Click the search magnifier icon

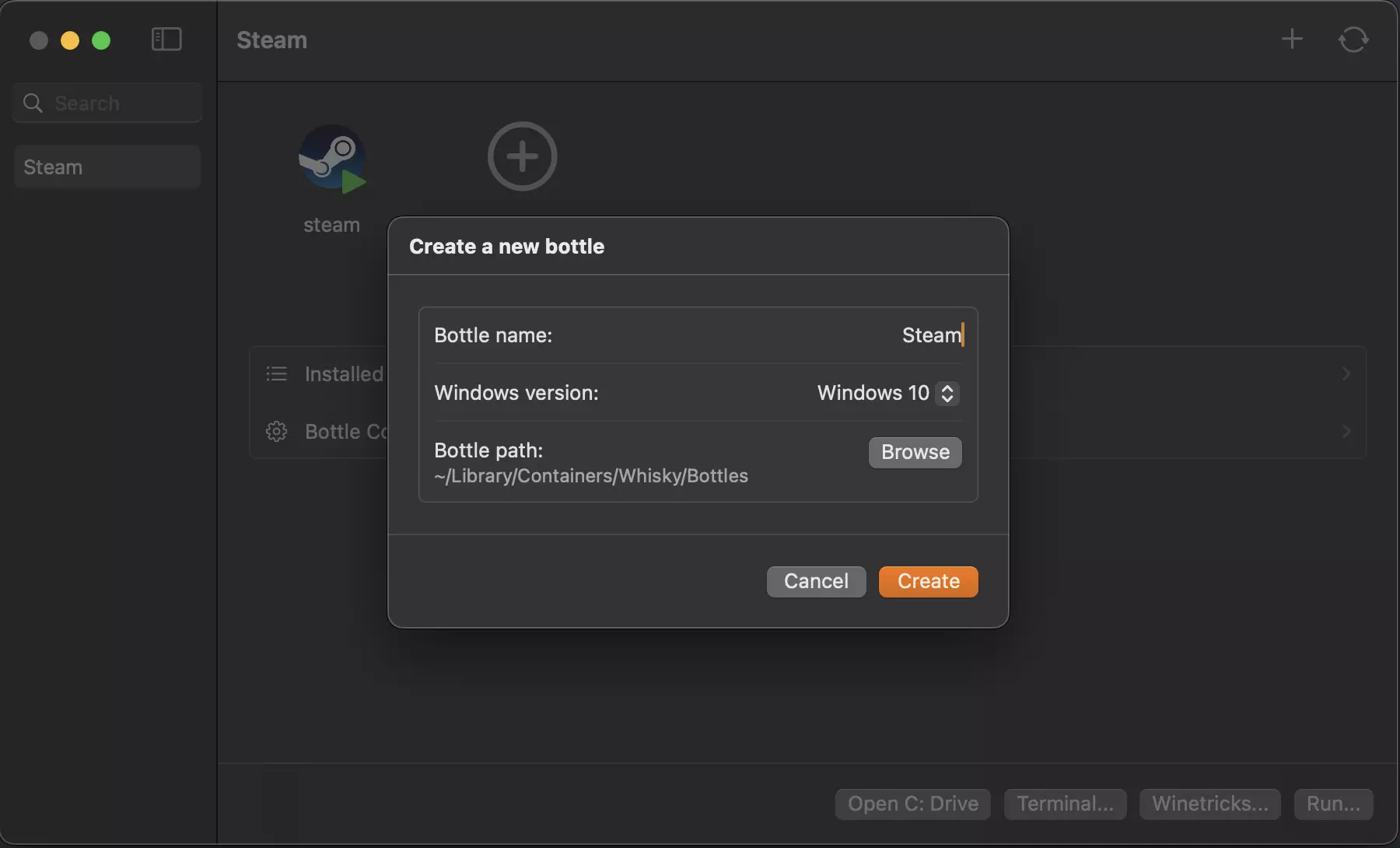33,103
